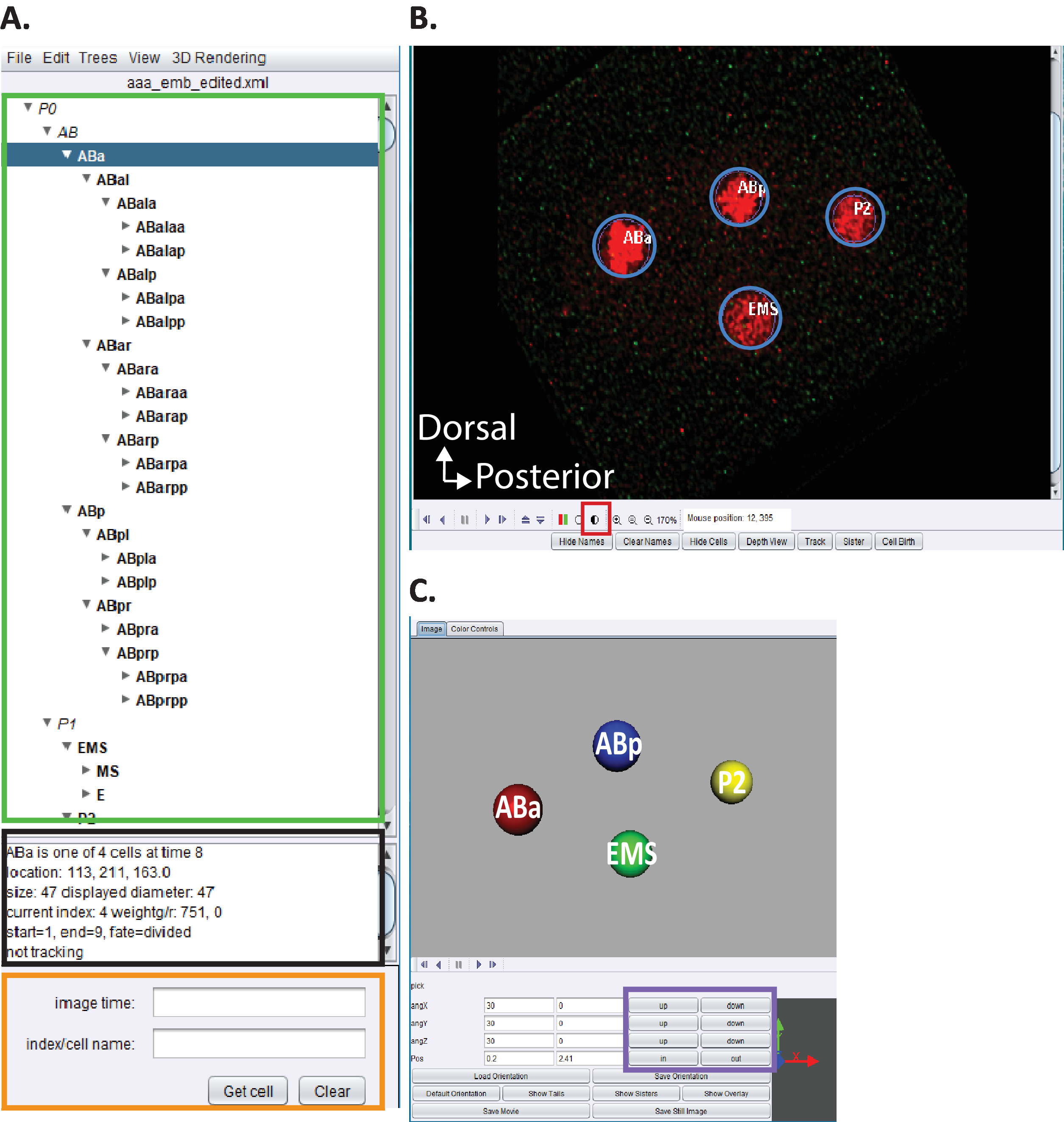Collapse the ABal tree node
The width and height of the screenshot is (1064, 1122).
point(86,179)
